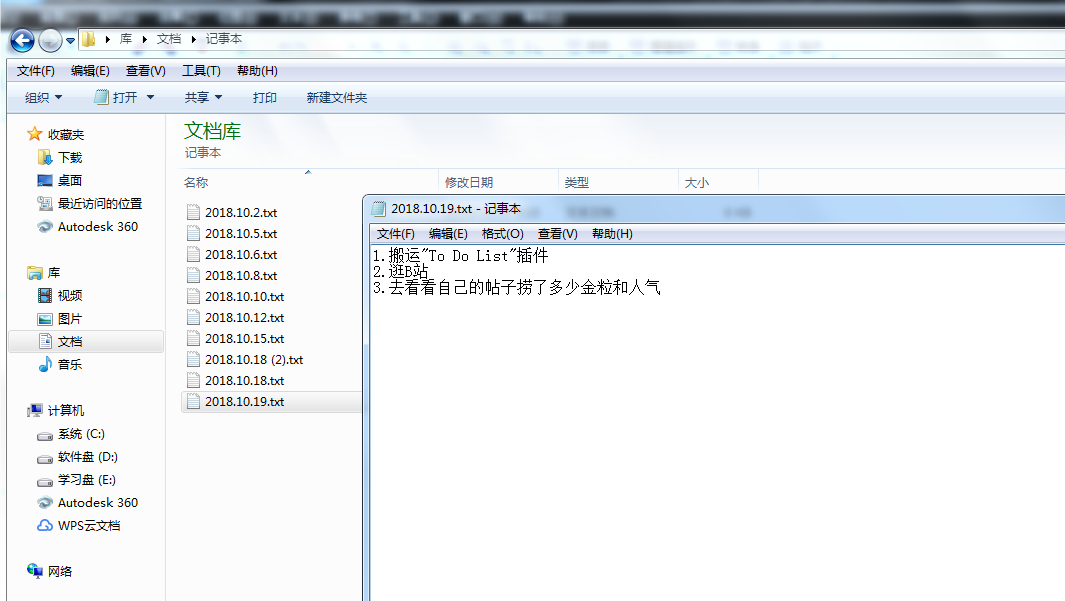Image resolution: width=1065 pixels, height=601 pixels.
Task: Open Notepad's 帮助(H) menu
Action: 612,234
